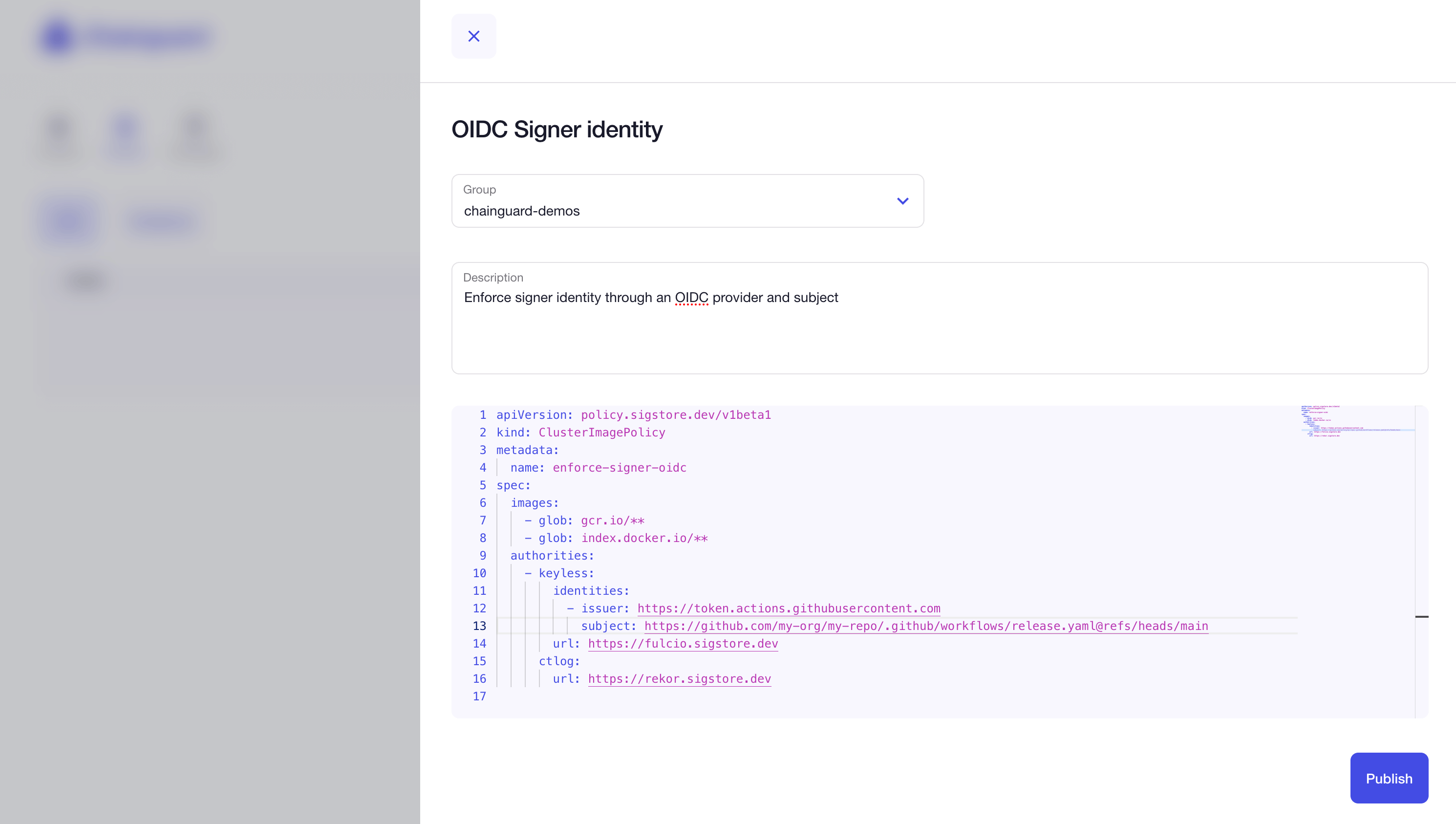This screenshot has width=1456, height=824.
Task: Click 'glob: gcr.io/**' line
Action: pos(584,520)
